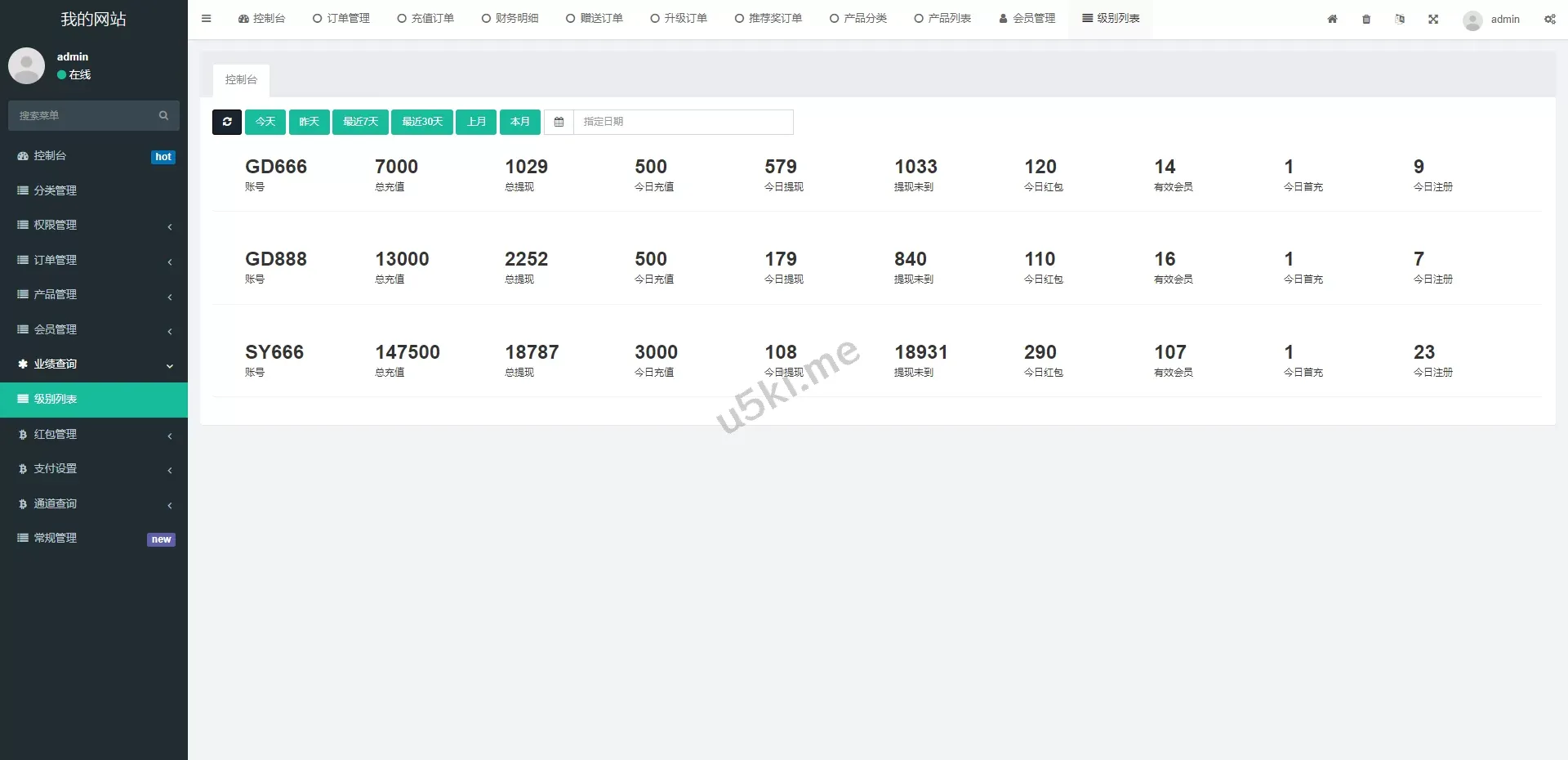Click the trash clear-cache icon
The image size is (1568, 760).
[x=1366, y=19]
